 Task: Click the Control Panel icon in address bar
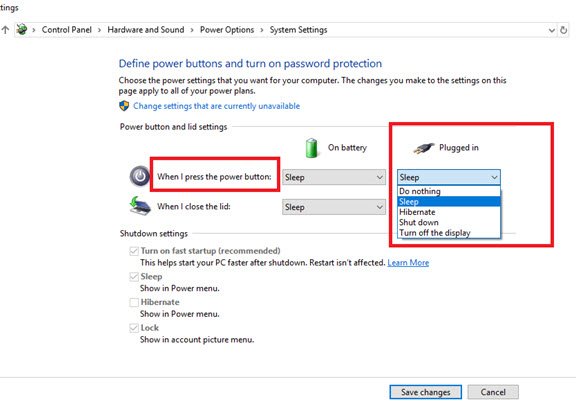[22, 29]
